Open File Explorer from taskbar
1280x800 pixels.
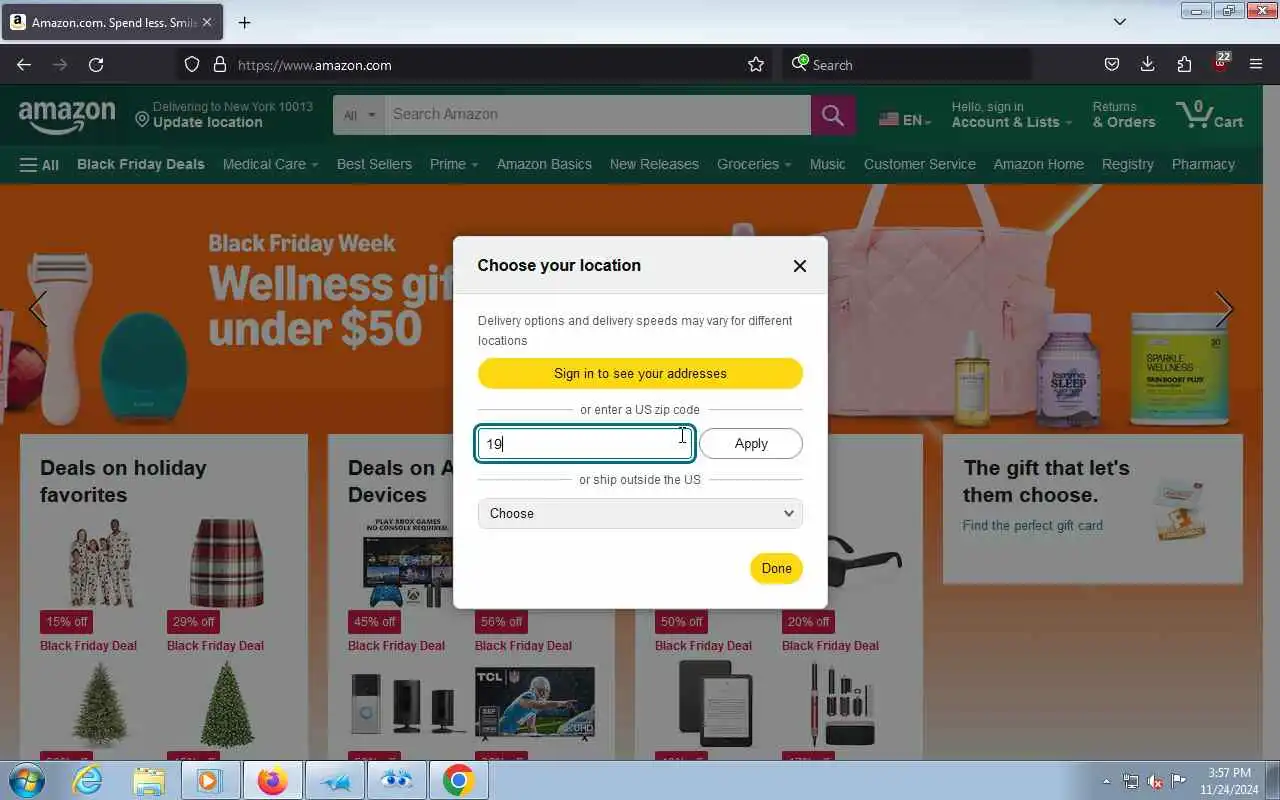149,780
